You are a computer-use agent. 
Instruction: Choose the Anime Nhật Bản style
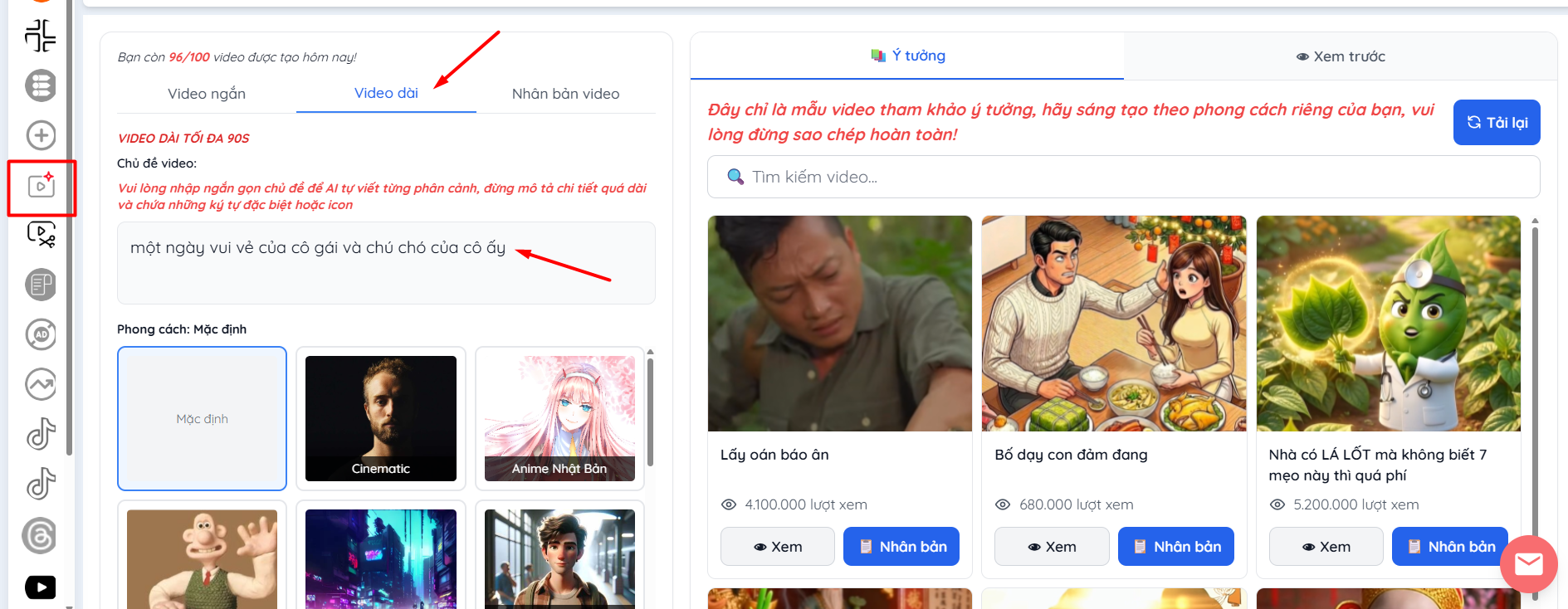[559, 418]
